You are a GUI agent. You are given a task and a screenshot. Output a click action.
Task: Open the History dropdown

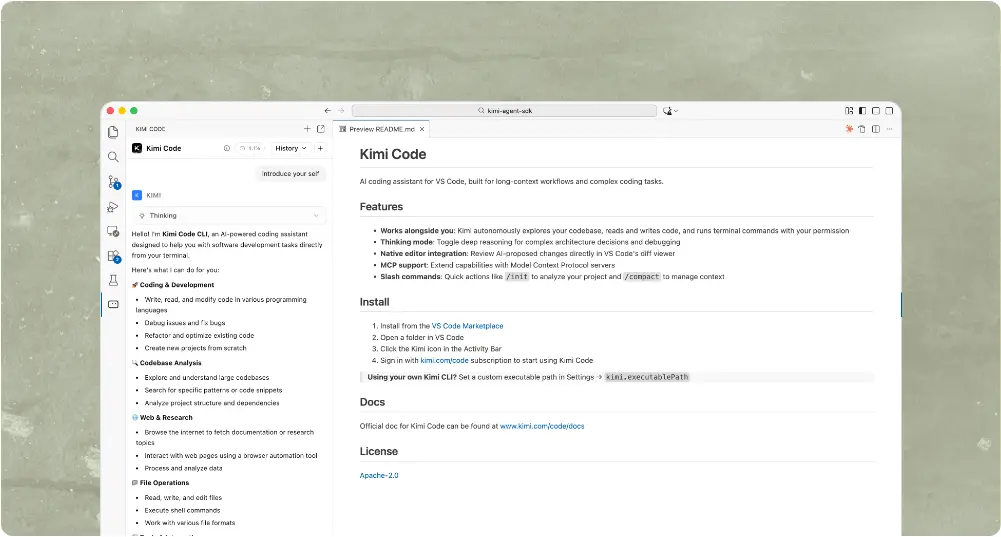coord(291,148)
